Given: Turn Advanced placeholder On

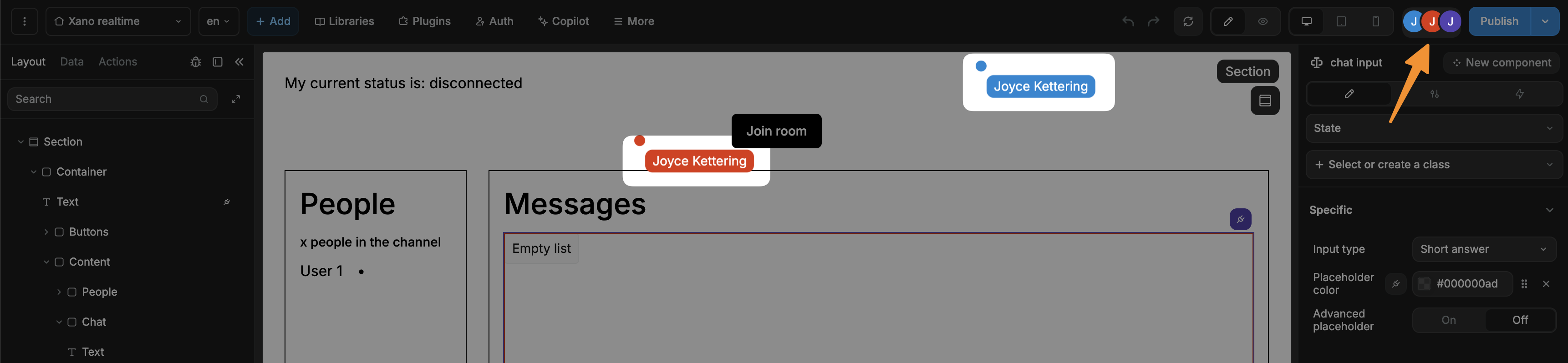Looking at the screenshot, I should coord(1449,319).
